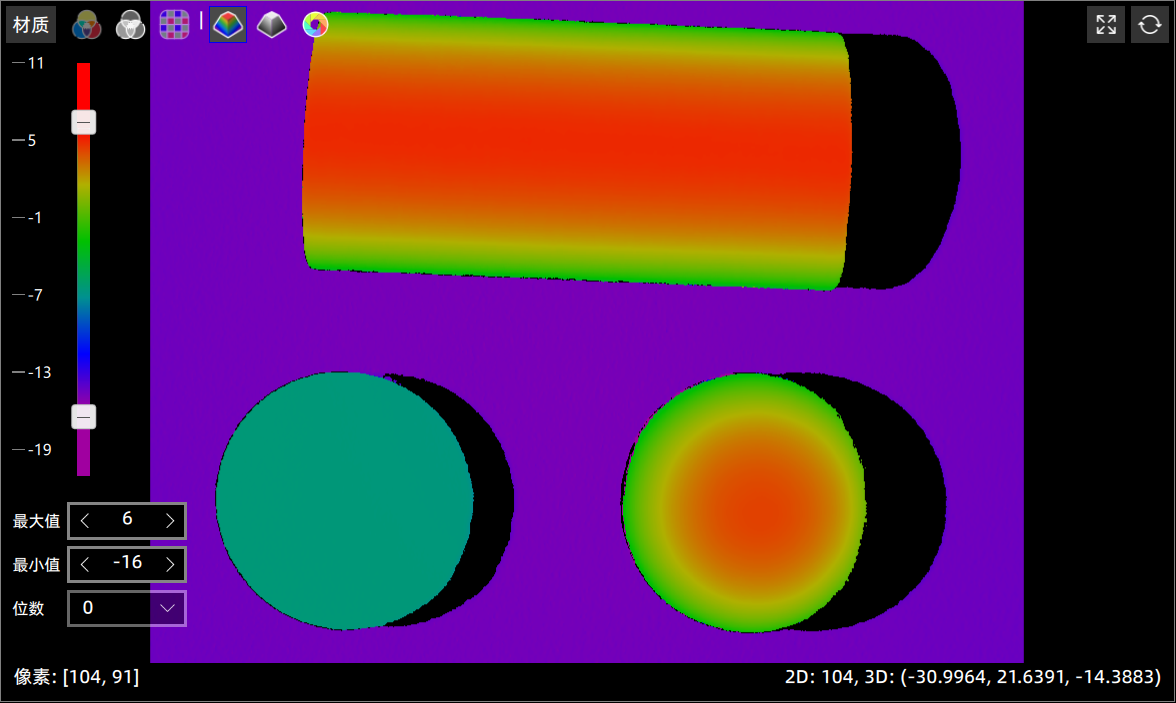Click the 材质 material button
This screenshot has height=703, width=1176.
click(x=31, y=25)
